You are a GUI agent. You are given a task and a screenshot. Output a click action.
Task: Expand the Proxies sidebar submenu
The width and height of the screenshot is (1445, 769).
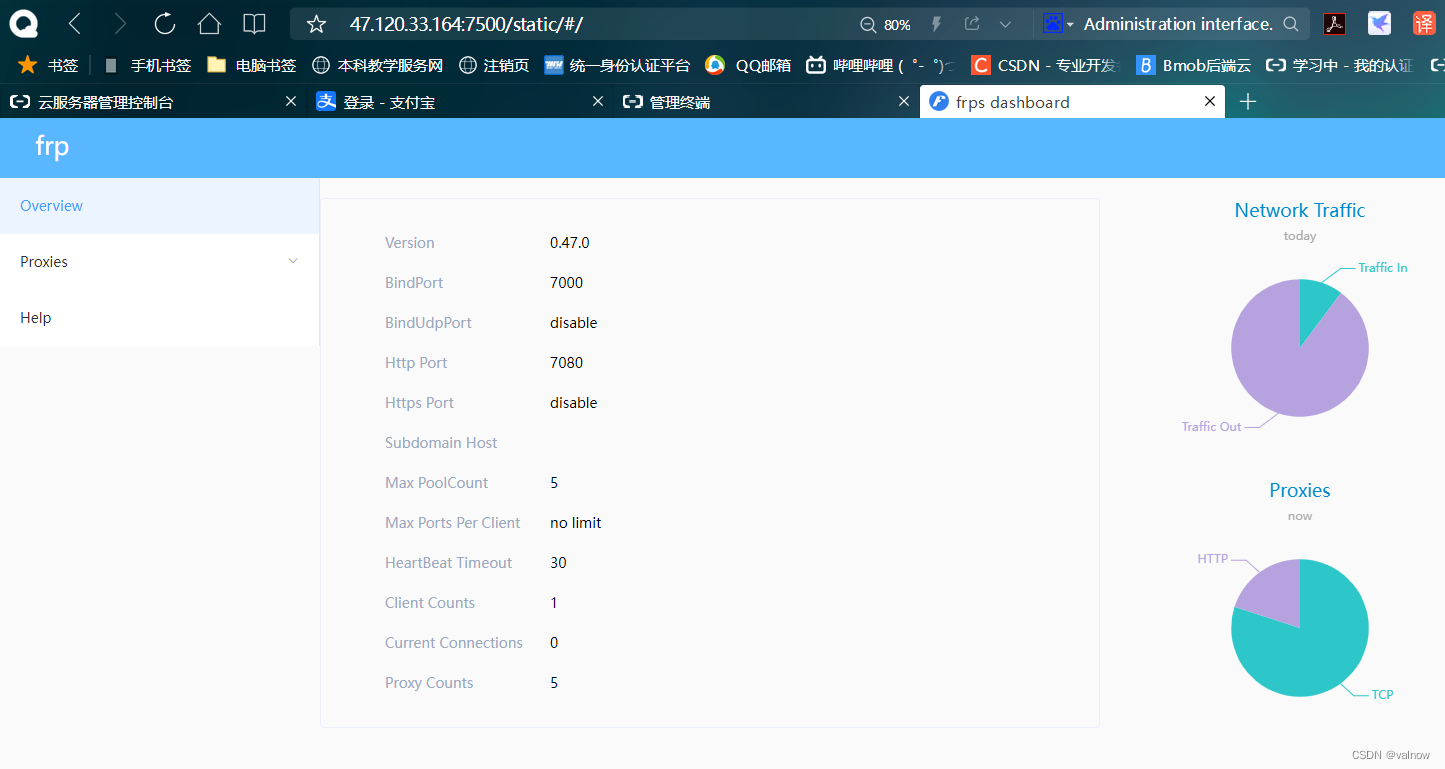(x=160, y=262)
